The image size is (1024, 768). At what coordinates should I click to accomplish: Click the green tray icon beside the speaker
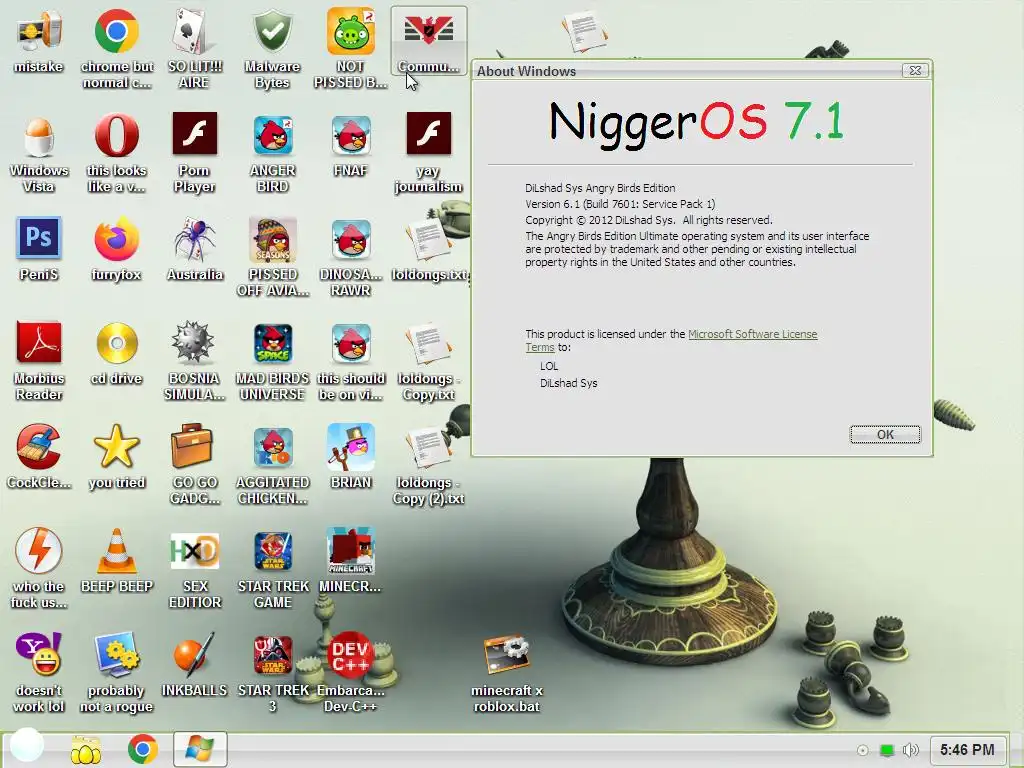pos(887,750)
